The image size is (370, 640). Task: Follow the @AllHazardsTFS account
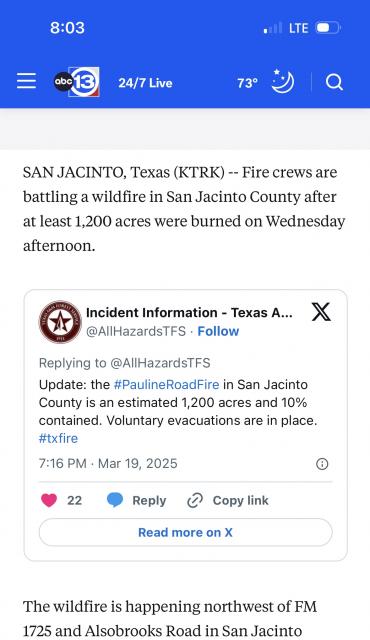tap(218, 331)
